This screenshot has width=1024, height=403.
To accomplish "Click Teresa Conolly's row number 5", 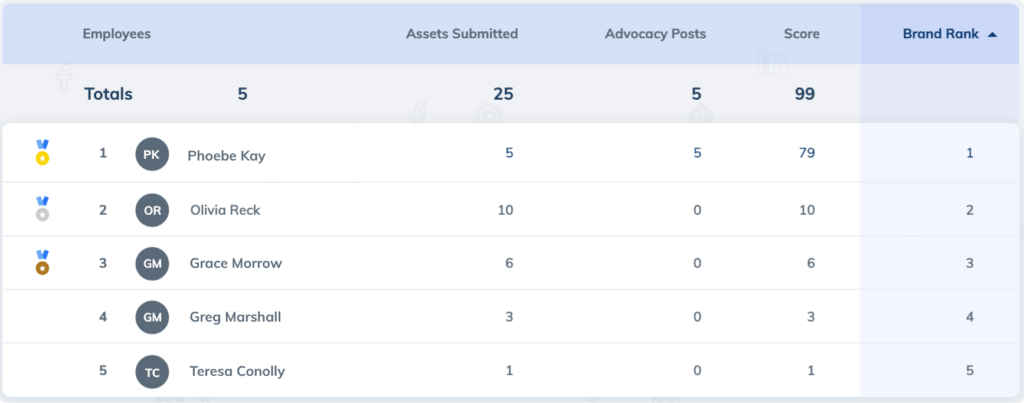I will coord(103,370).
